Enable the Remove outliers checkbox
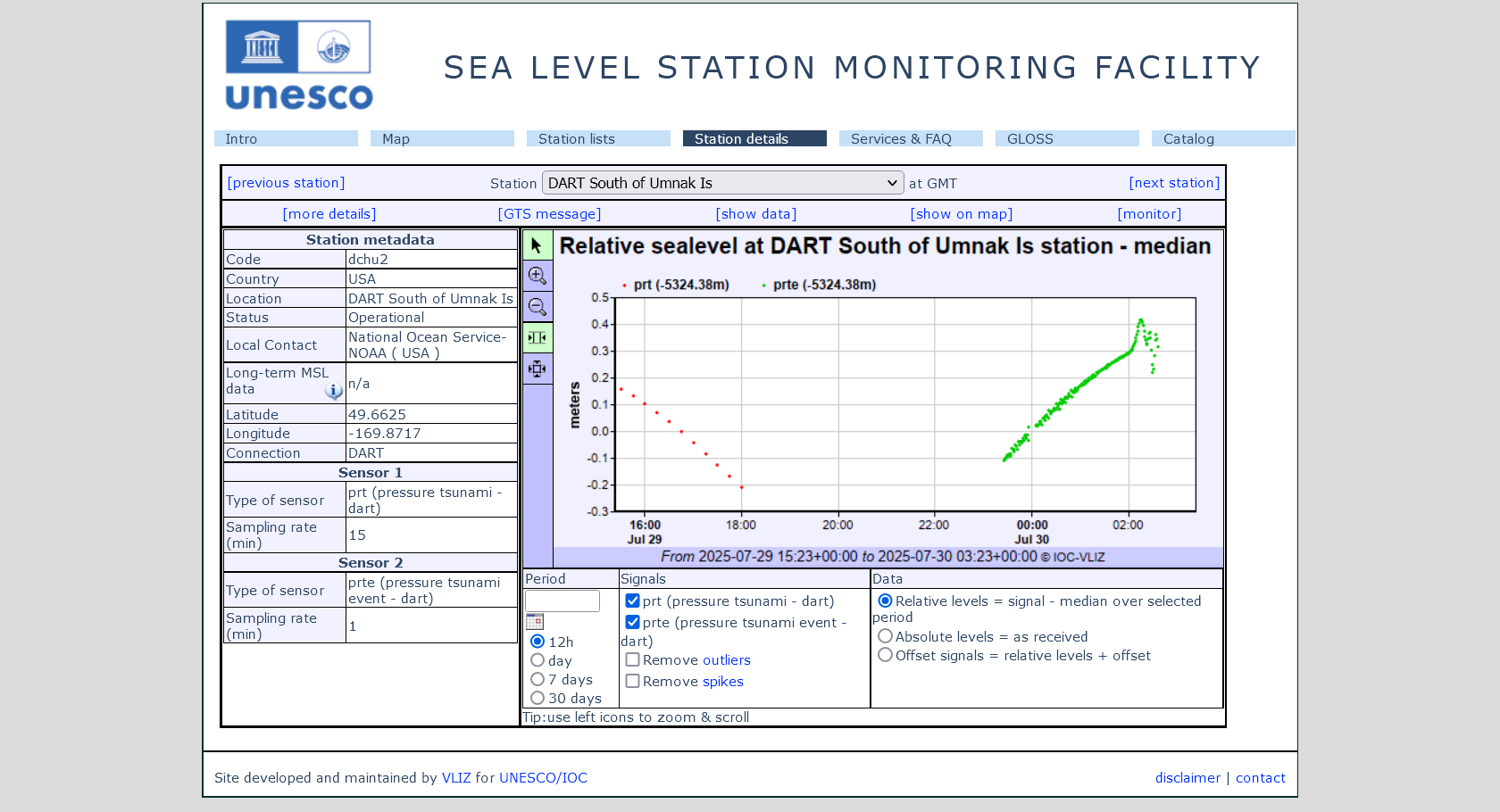 click(632, 659)
